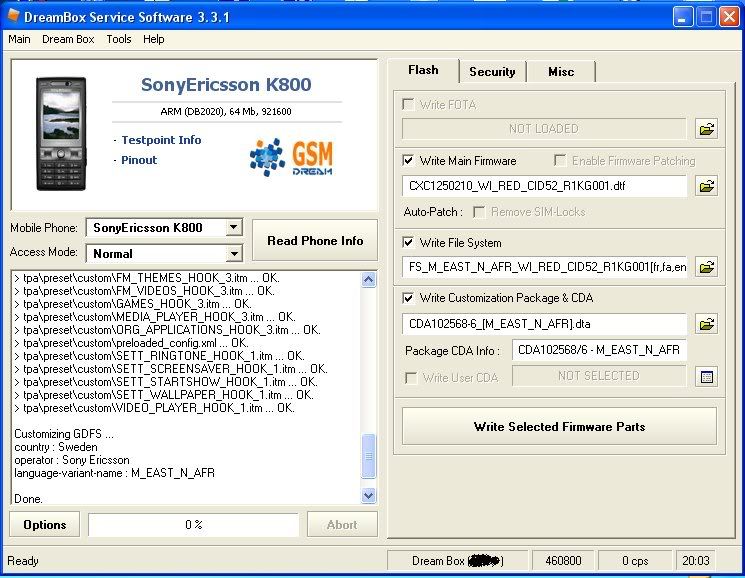Click File System file path field
The image size is (745, 578).
point(544,267)
